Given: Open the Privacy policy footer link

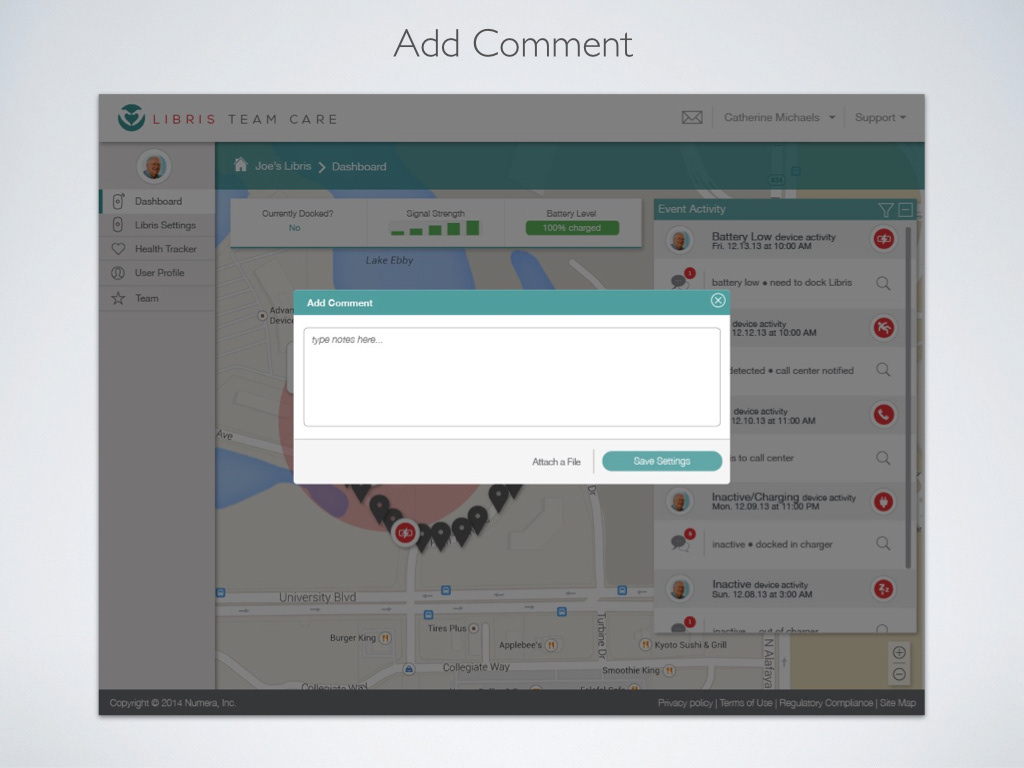Looking at the screenshot, I should click(685, 703).
